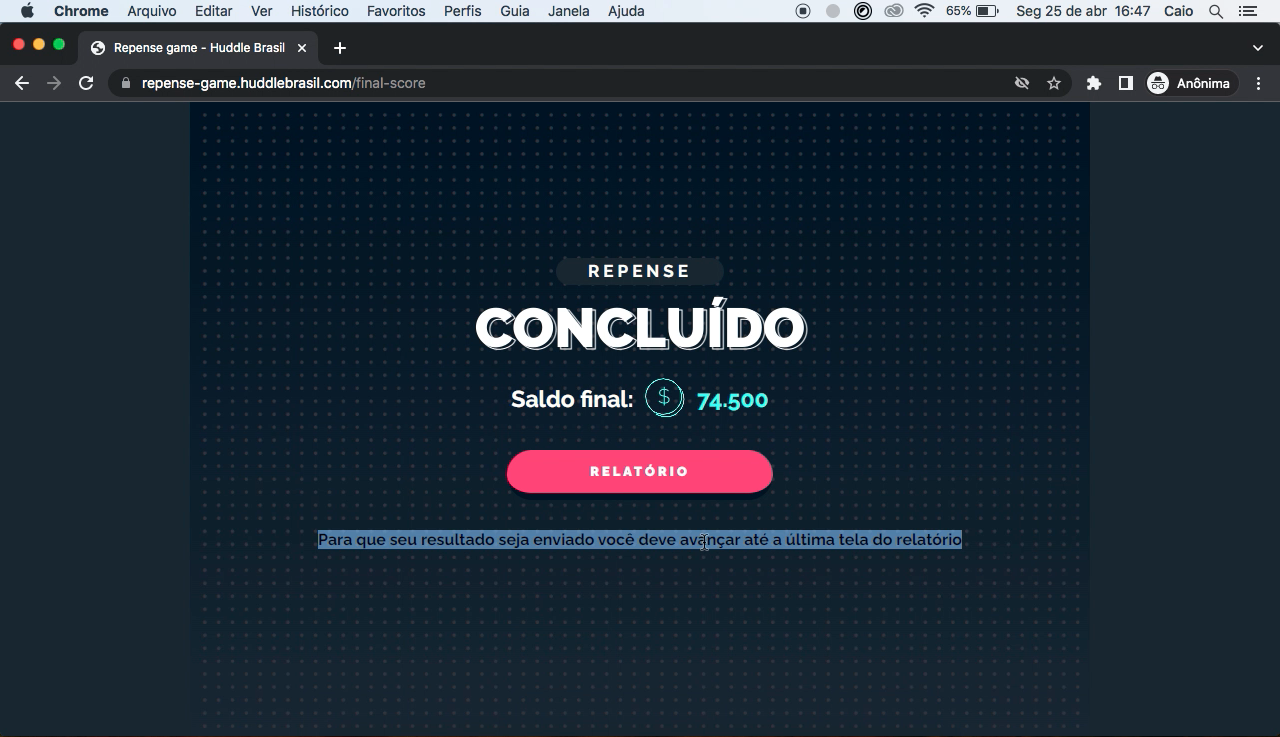Click the incognito mask icon in toolbar
The height and width of the screenshot is (737, 1280).
[1159, 83]
